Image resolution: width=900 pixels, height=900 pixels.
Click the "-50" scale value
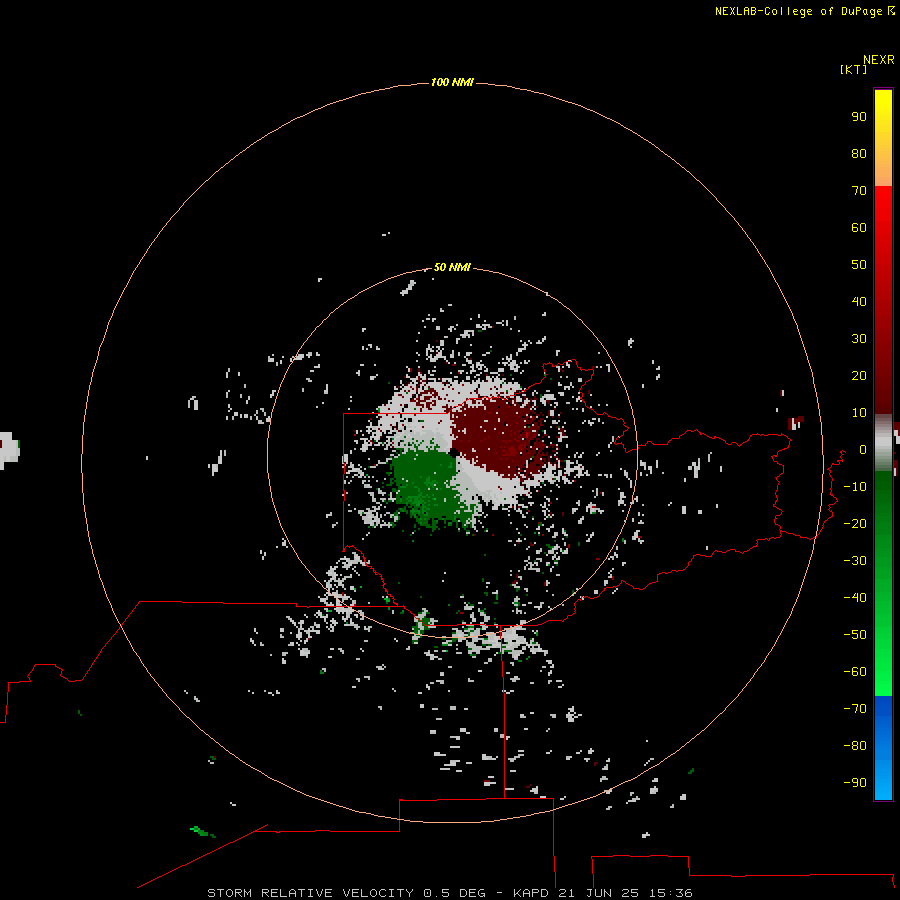pyautogui.click(x=855, y=635)
